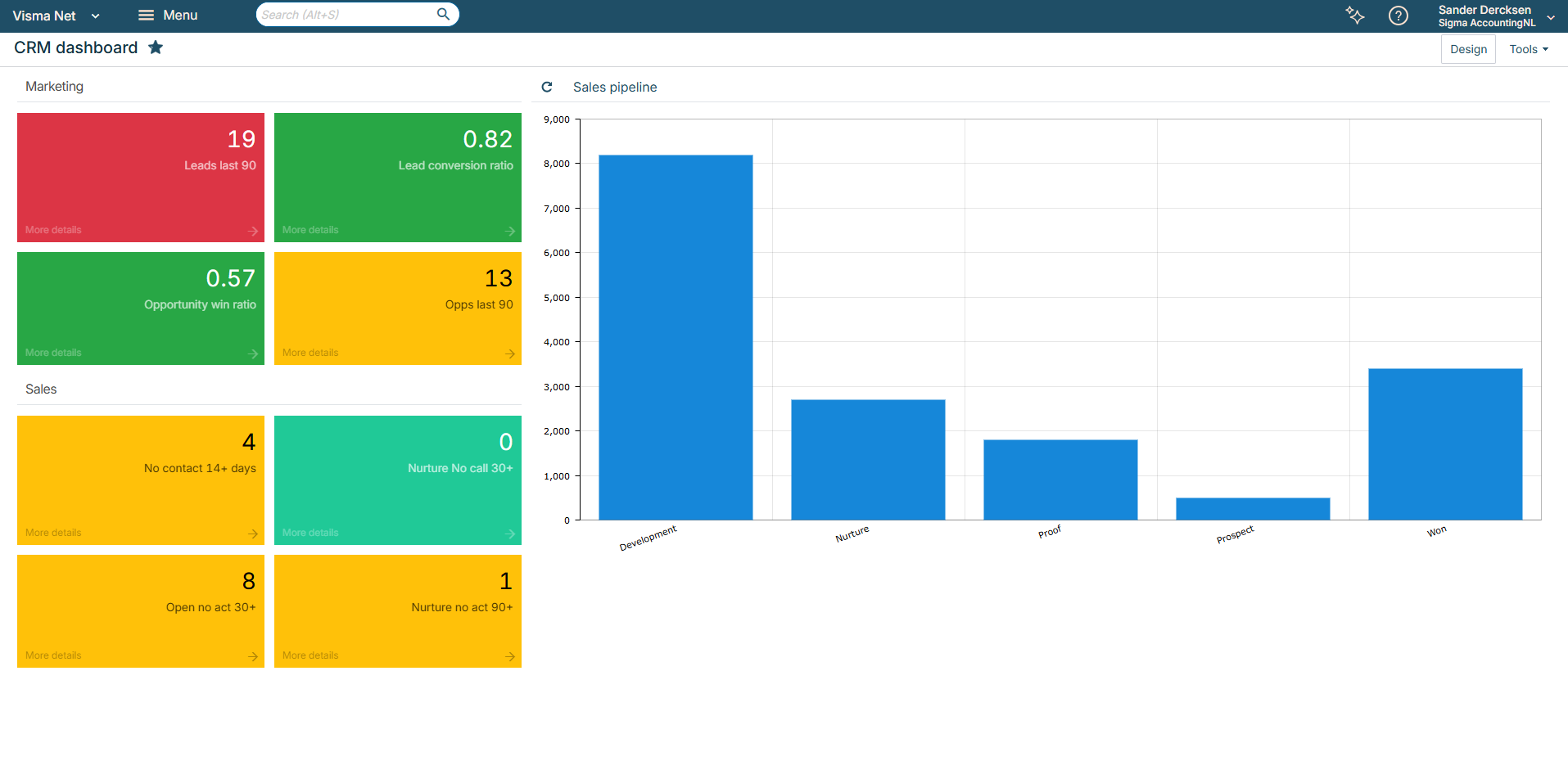Expand the Visma Net dropdown

pyautogui.click(x=96, y=16)
